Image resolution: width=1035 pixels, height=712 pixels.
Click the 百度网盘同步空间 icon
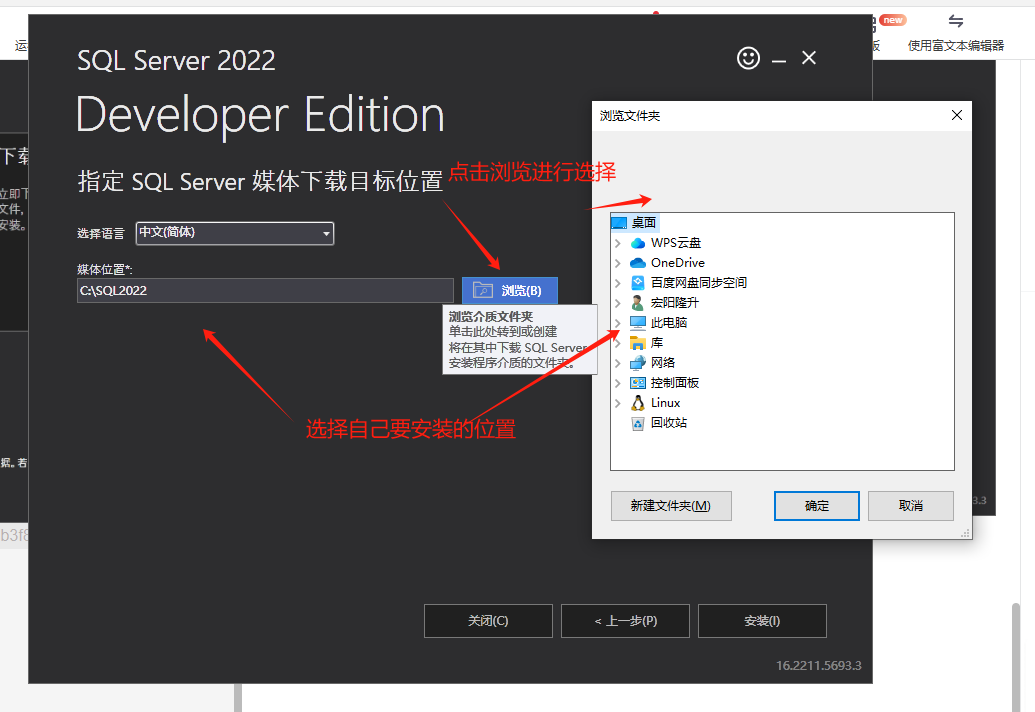point(638,282)
